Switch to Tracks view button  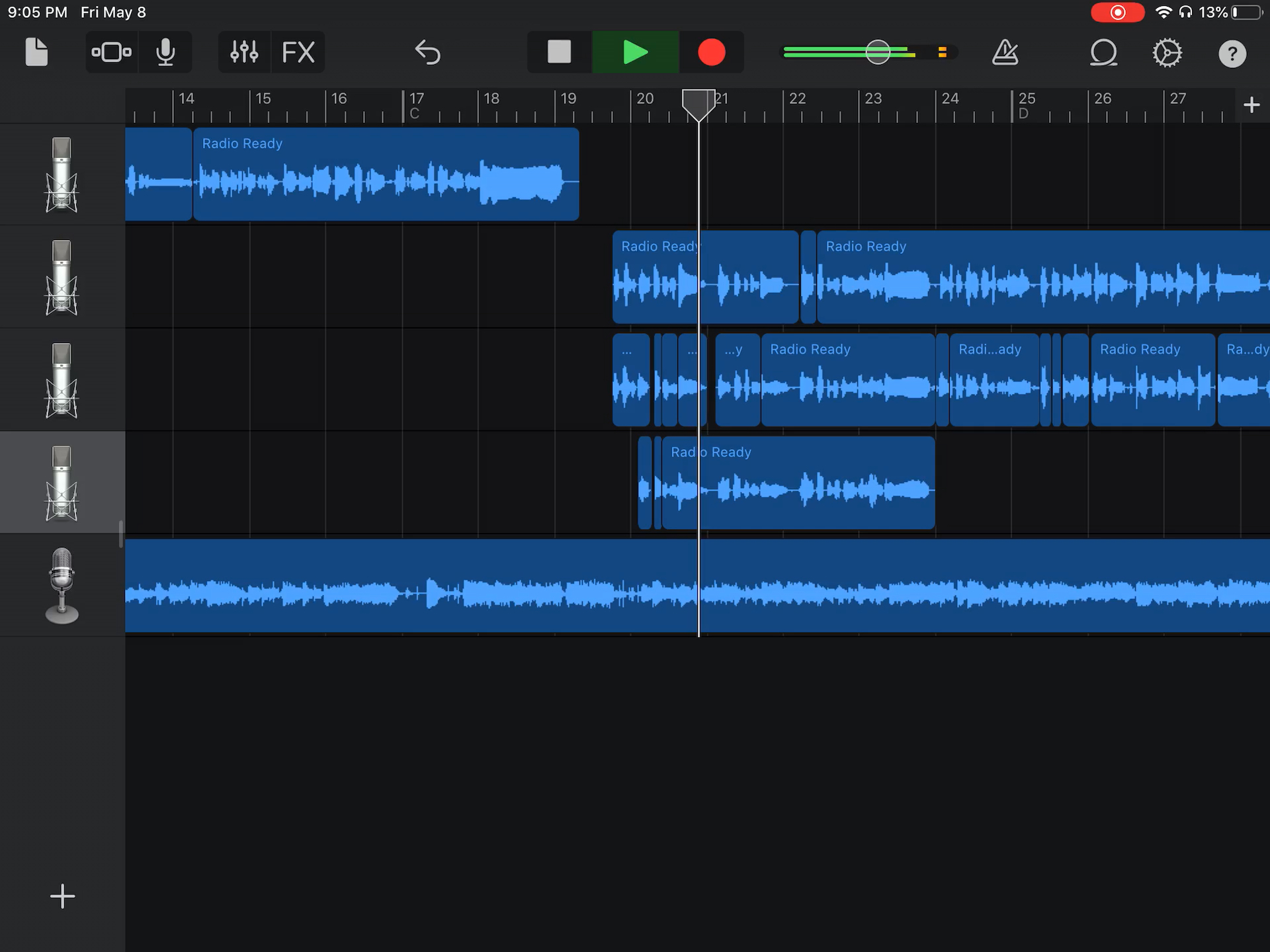pos(111,52)
